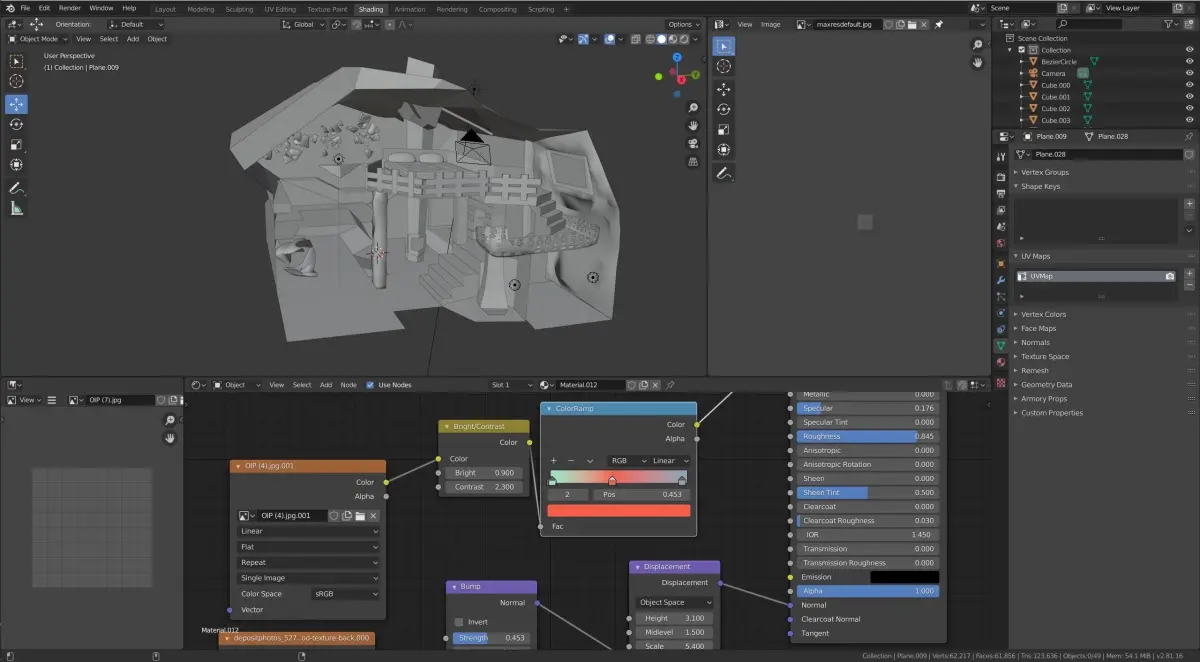Open the Color Space sRGB dropdown

click(x=345, y=594)
